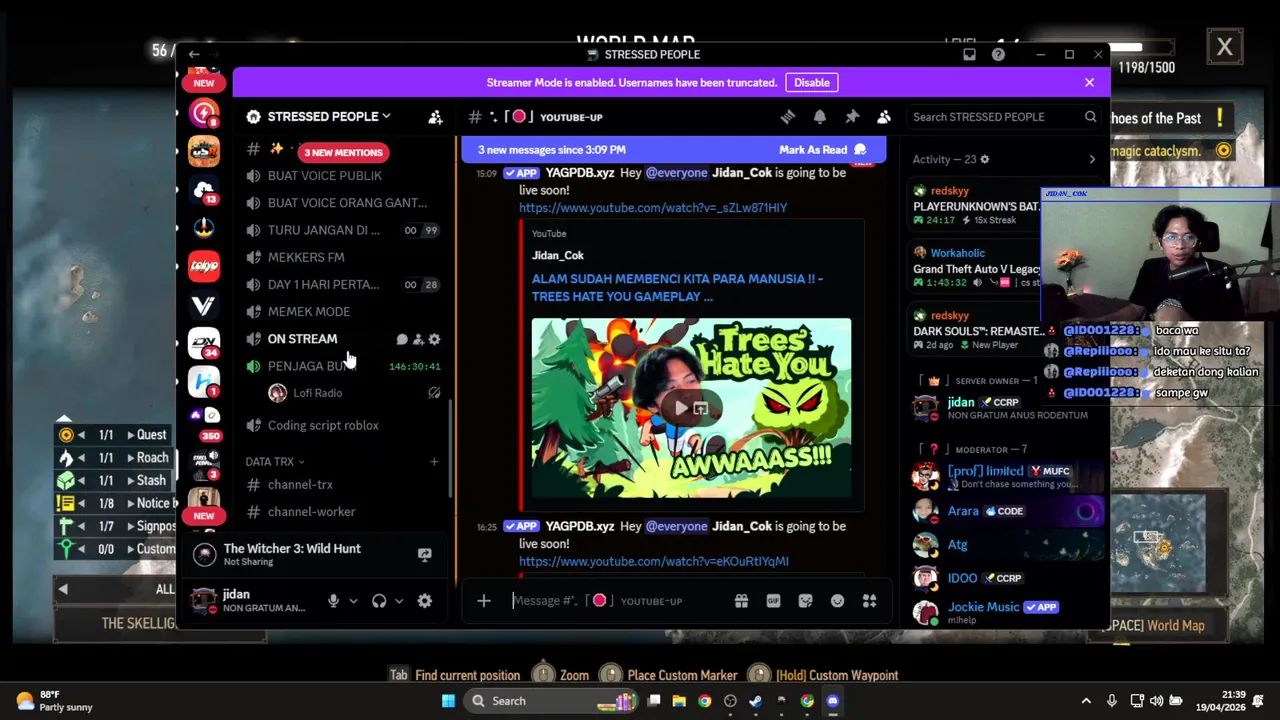Screen dimensions: 1280x720
Task: Toggle Lofi Radio mute icon
Action: [434, 393]
